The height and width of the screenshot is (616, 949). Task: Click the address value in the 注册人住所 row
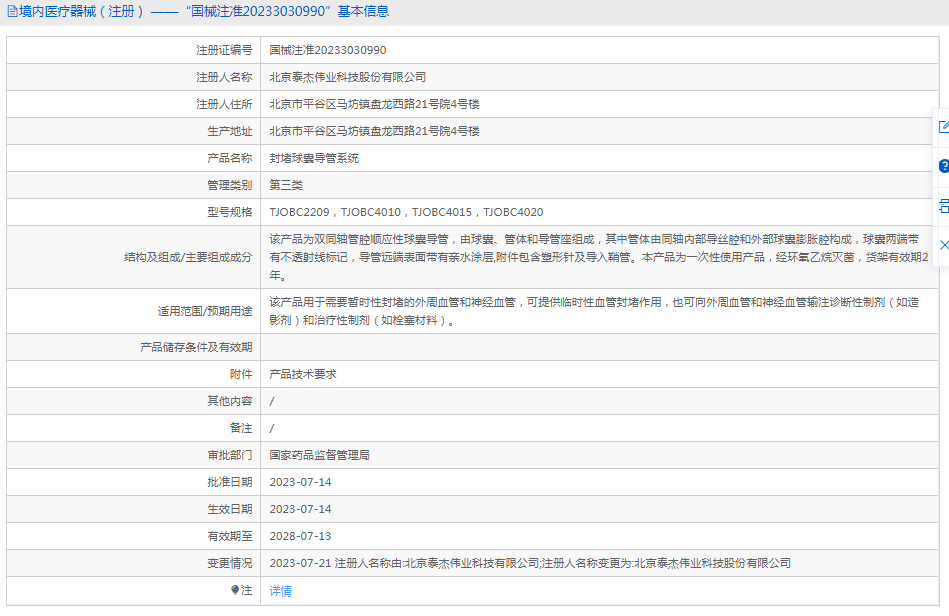coord(374,104)
